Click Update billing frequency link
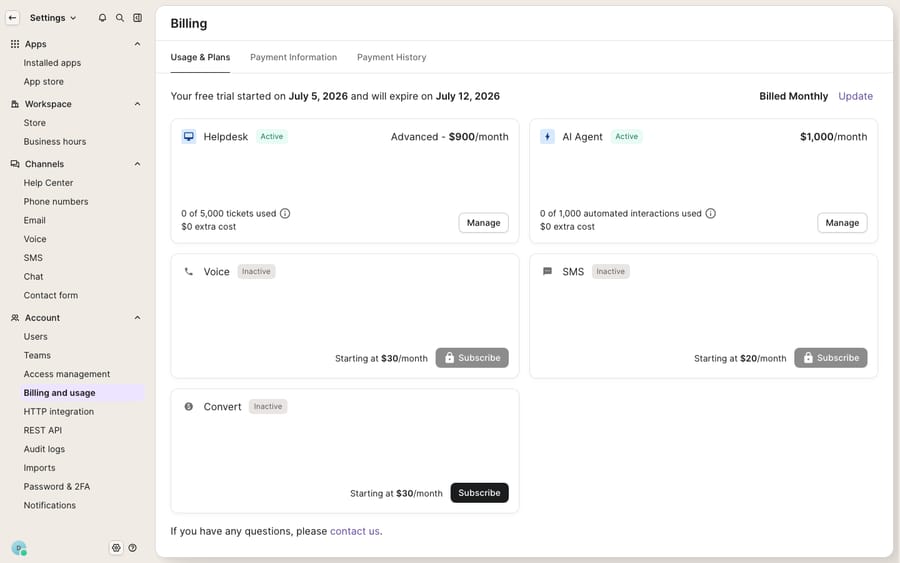The width and height of the screenshot is (900, 563). [x=855, y=96]
